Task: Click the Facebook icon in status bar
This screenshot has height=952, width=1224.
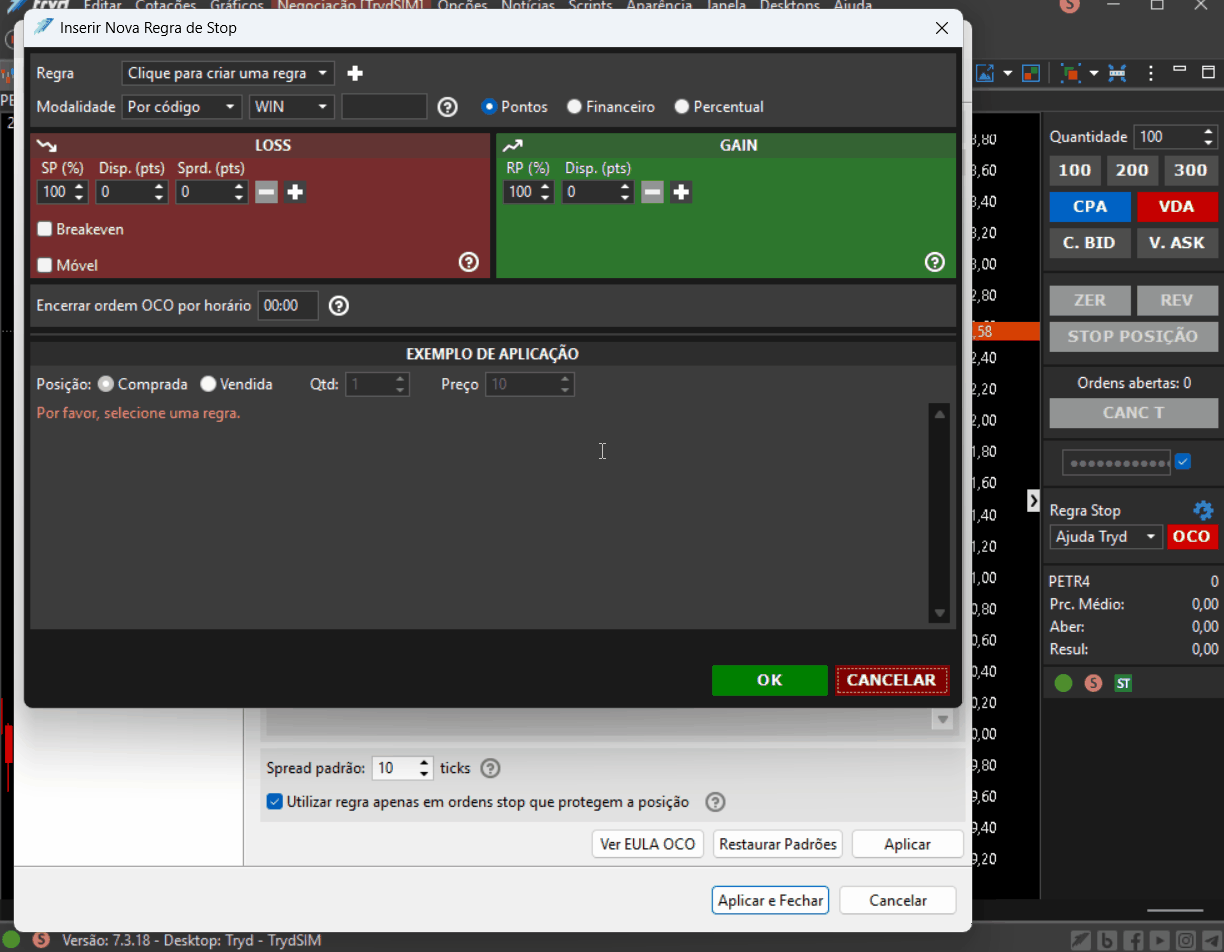Action: [x=1133, y=940]
